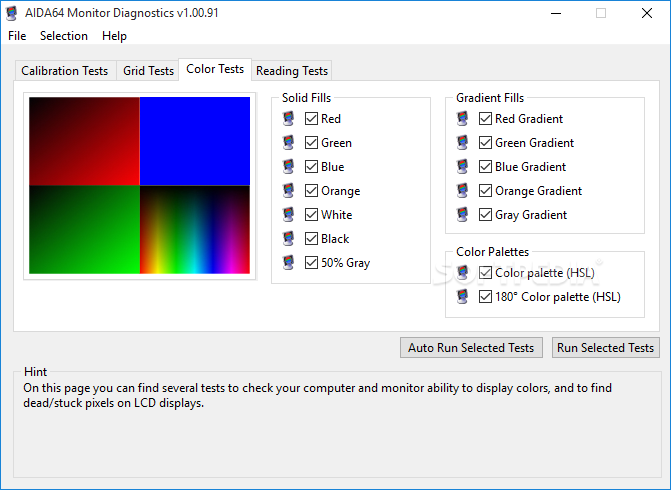Click the monitor icon beside Orange Gradient

[x=463, y=190]
